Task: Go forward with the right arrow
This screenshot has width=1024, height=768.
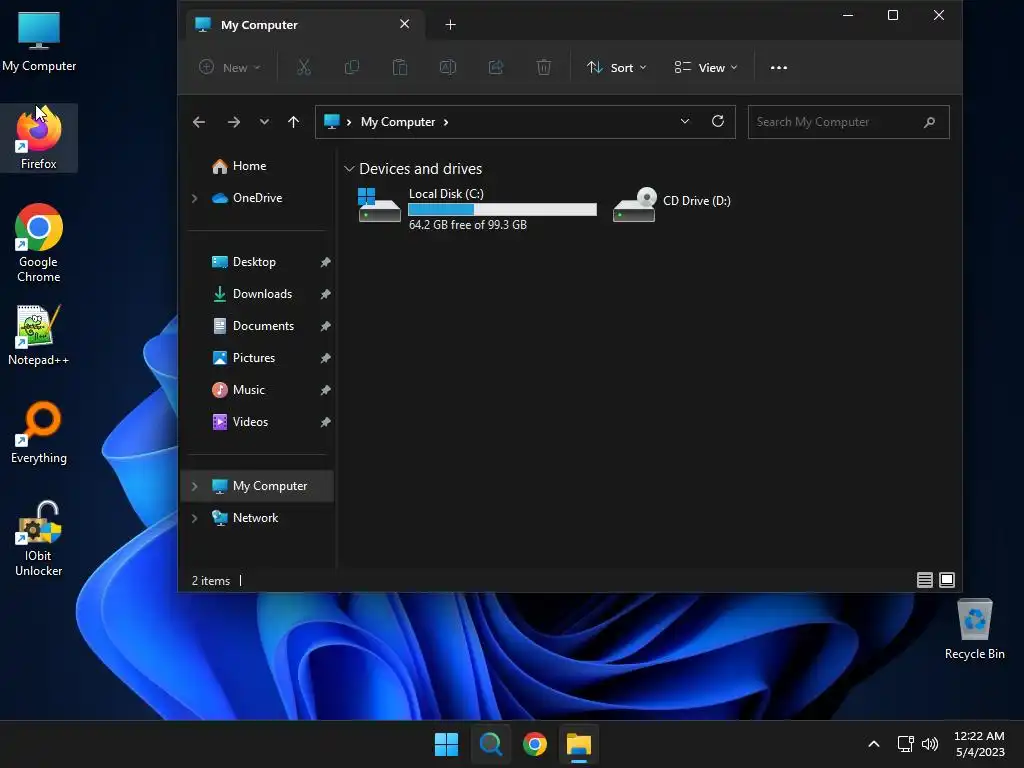Action: click(233, 122)
